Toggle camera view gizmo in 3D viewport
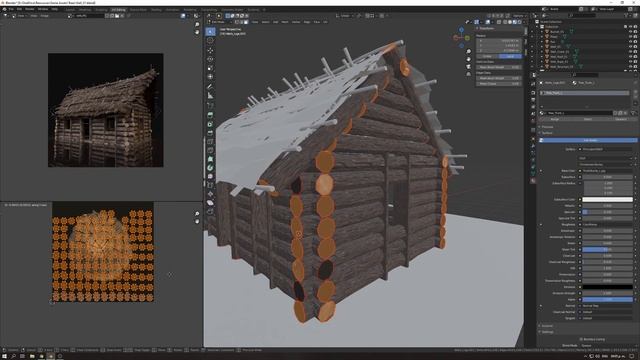Image resolution: width=640 pixels, height=360 pixels. (x=468, y=67)
